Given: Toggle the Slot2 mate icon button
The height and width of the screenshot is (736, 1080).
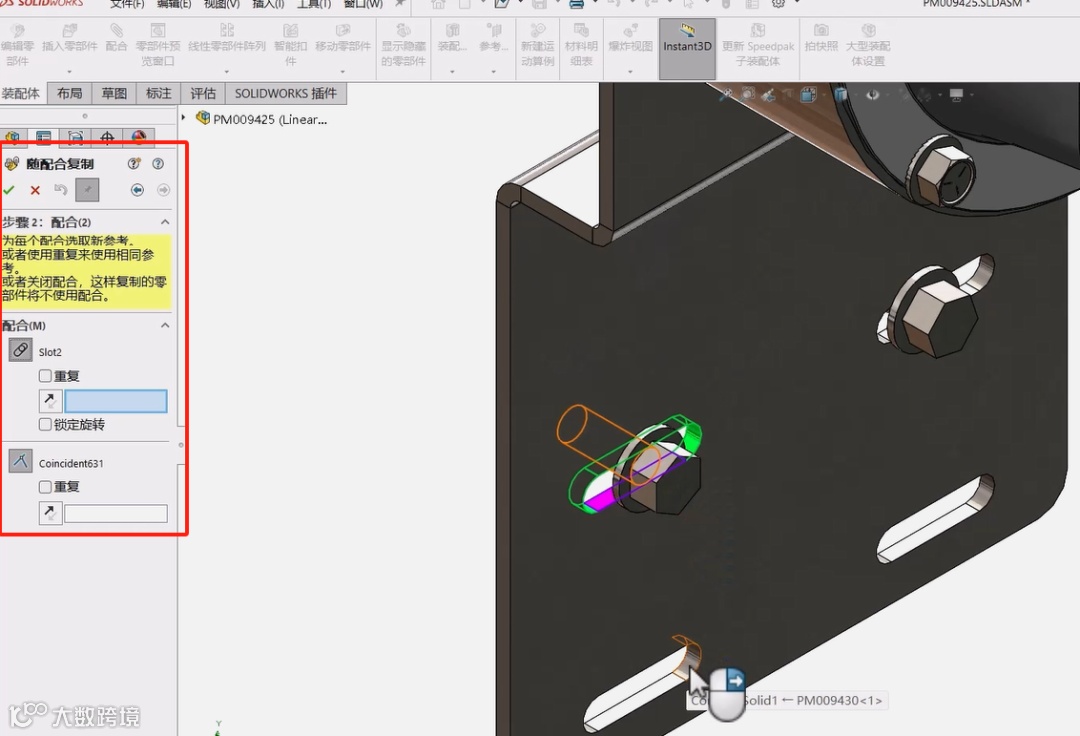Looking at the screenshot, I should (x=21, y=350).
